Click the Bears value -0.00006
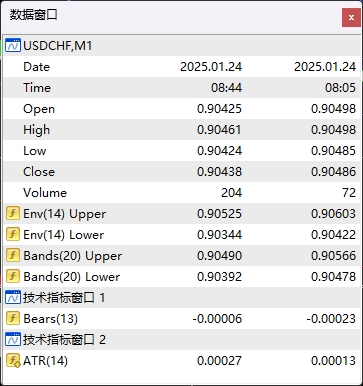The width and height of the screenshot is (363, 386). tap(217, 319)
